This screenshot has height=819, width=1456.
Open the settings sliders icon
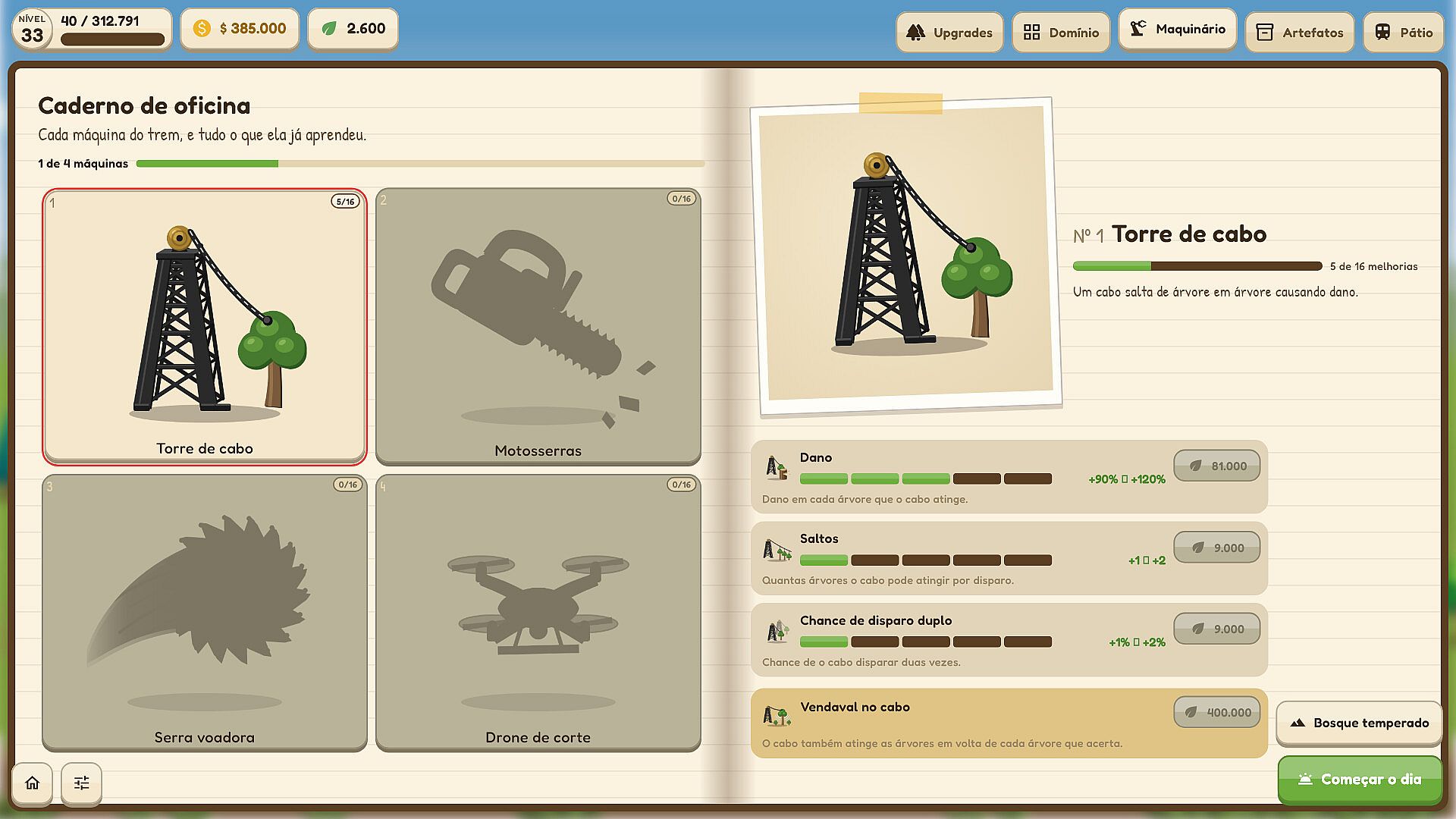(x=81, y=783)
